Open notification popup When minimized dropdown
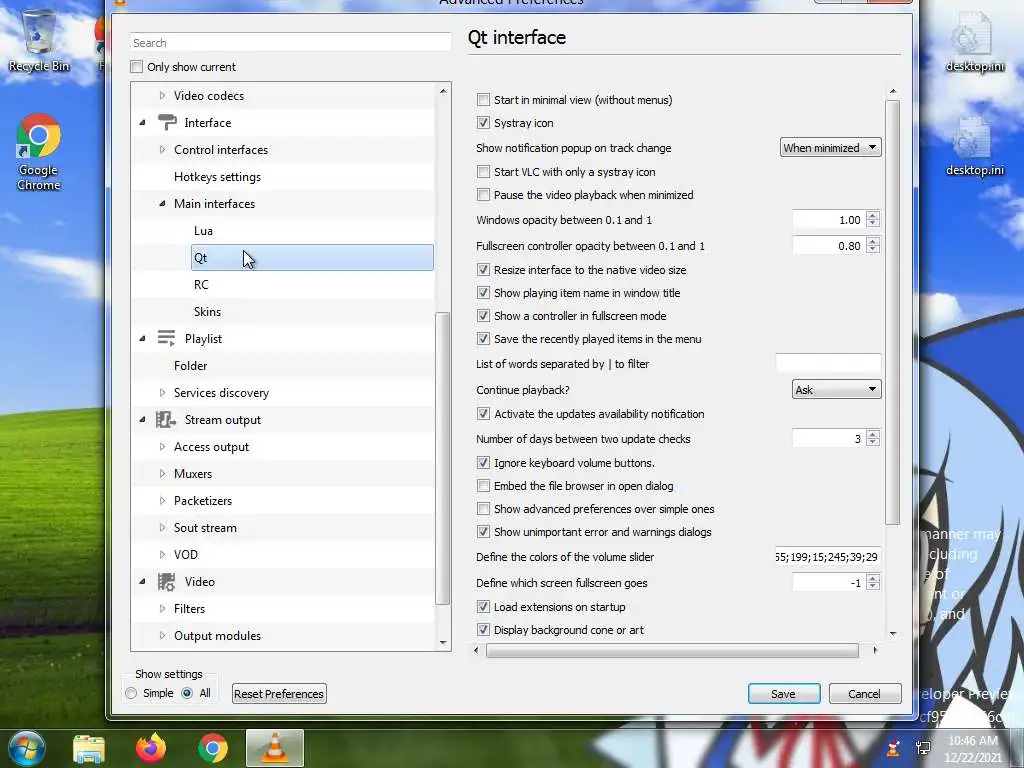The image size is (1024, 768). coord(830,148)
